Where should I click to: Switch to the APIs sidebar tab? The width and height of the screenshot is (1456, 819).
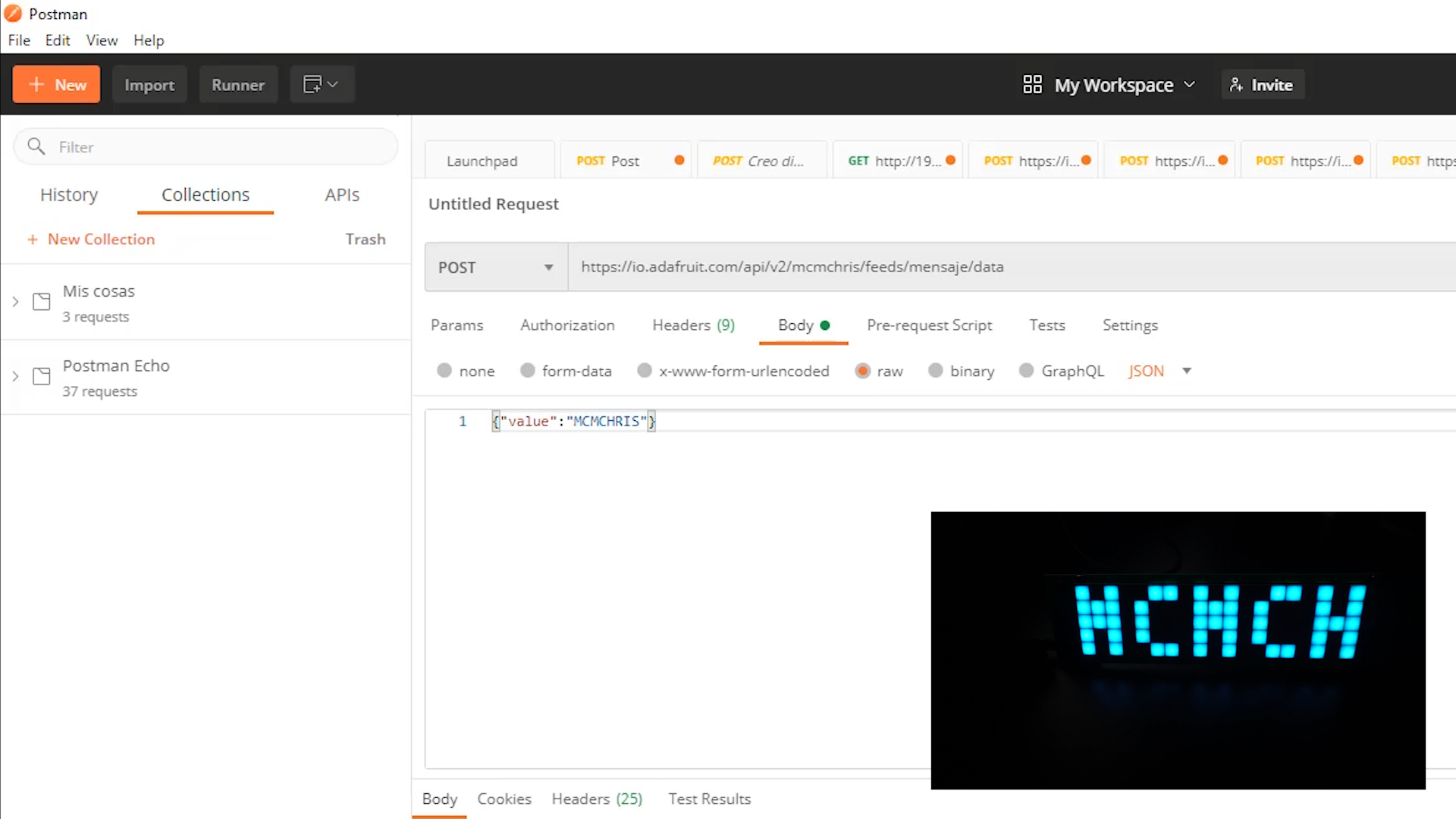pos(342,195)
